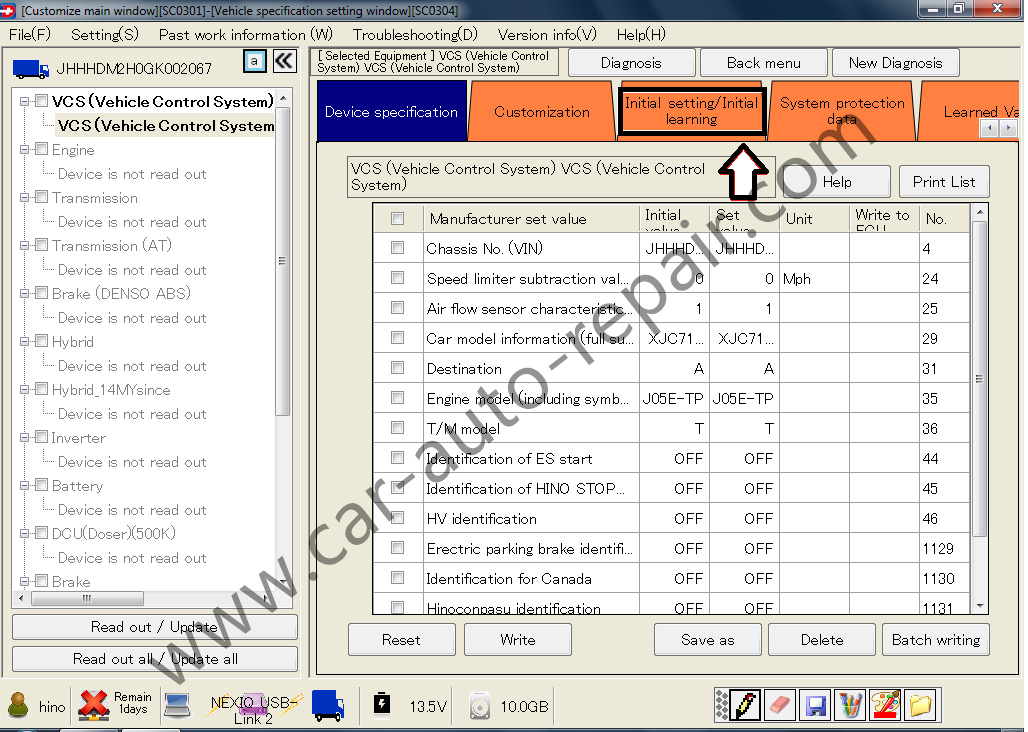Screen dimensions: 1028x732
Task: Collapse the DCU(Doser)(500K) tree node
Action: 25,533
